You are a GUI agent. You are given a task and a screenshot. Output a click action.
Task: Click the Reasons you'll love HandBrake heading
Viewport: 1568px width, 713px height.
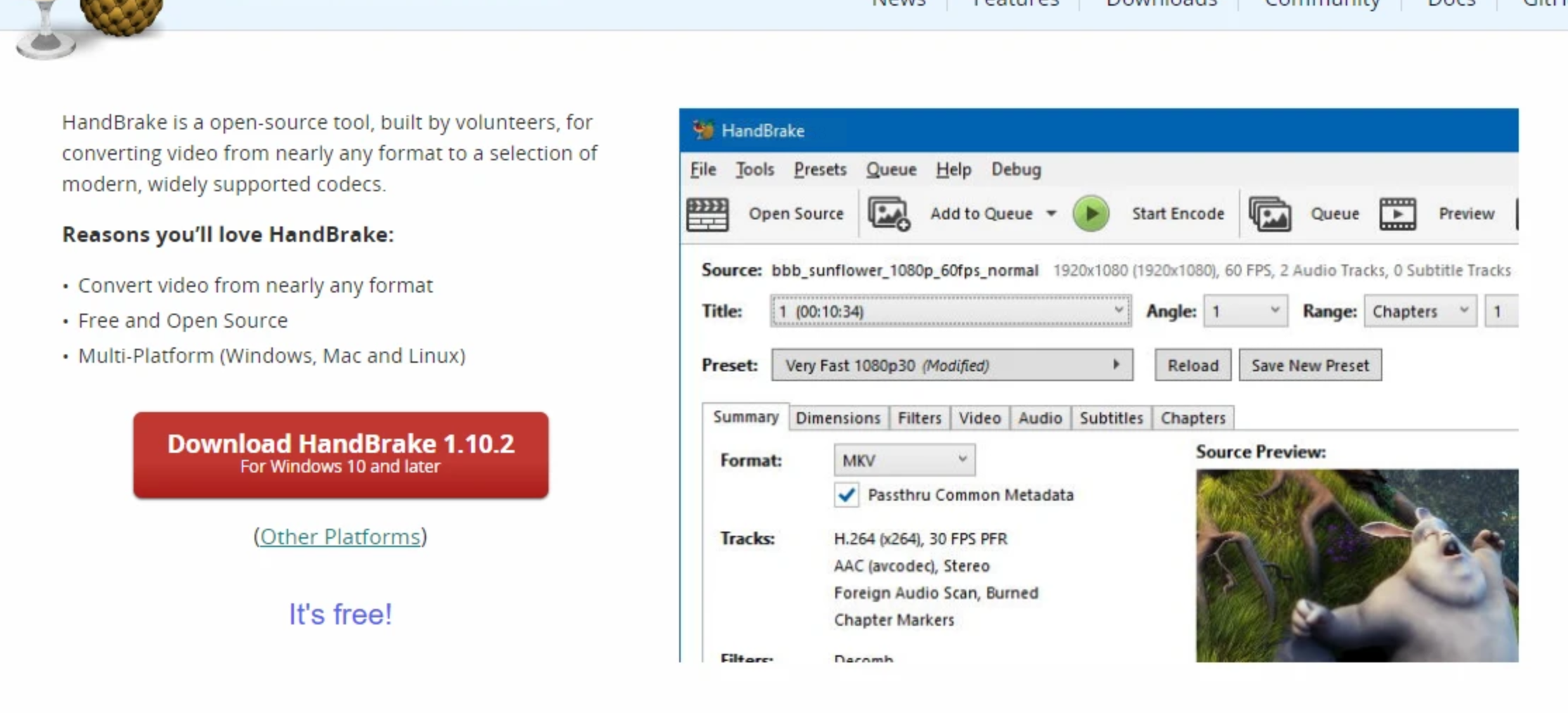[228, 234]
